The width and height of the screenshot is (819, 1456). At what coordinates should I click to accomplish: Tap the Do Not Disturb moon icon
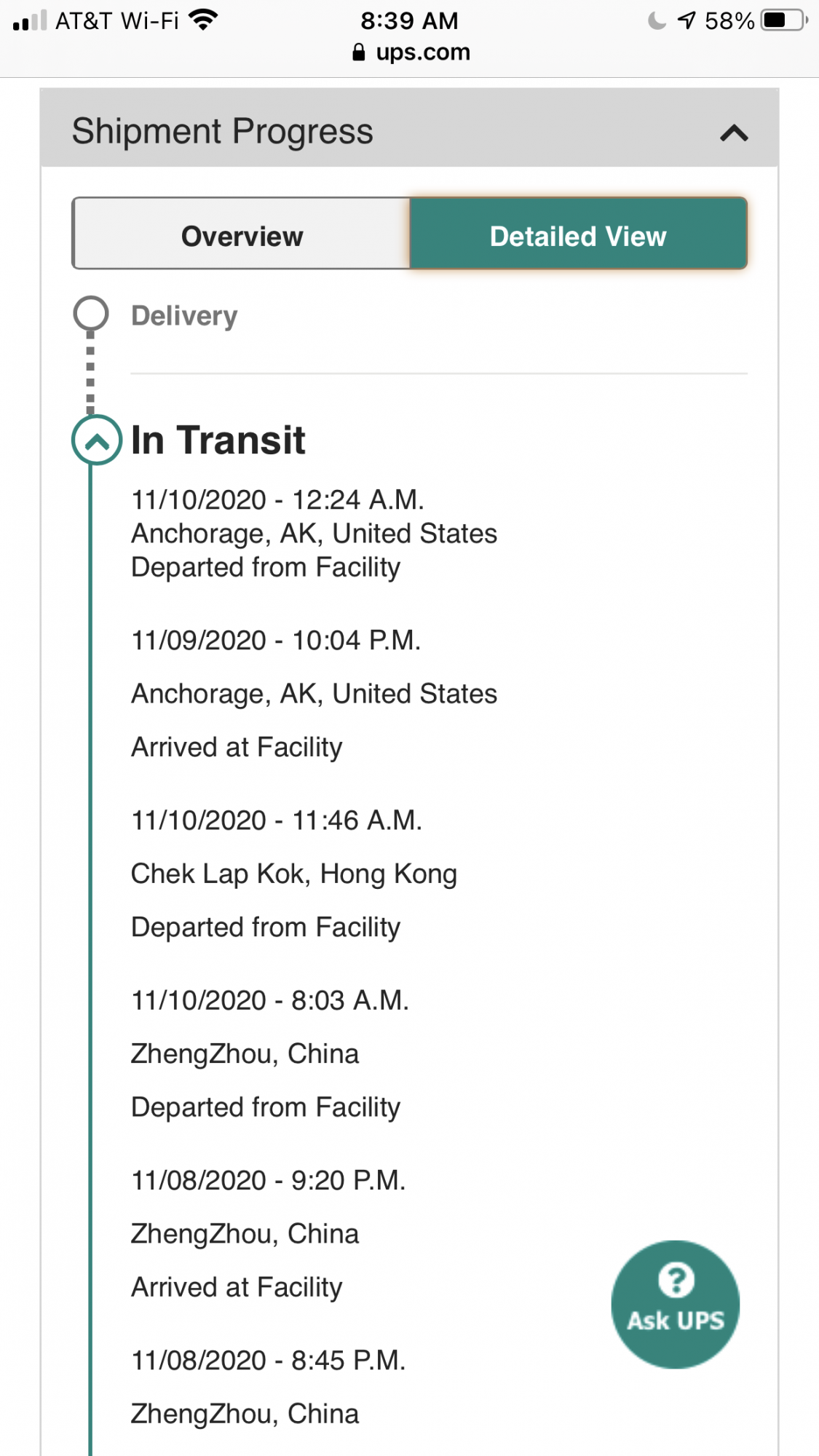coord(656,20)
